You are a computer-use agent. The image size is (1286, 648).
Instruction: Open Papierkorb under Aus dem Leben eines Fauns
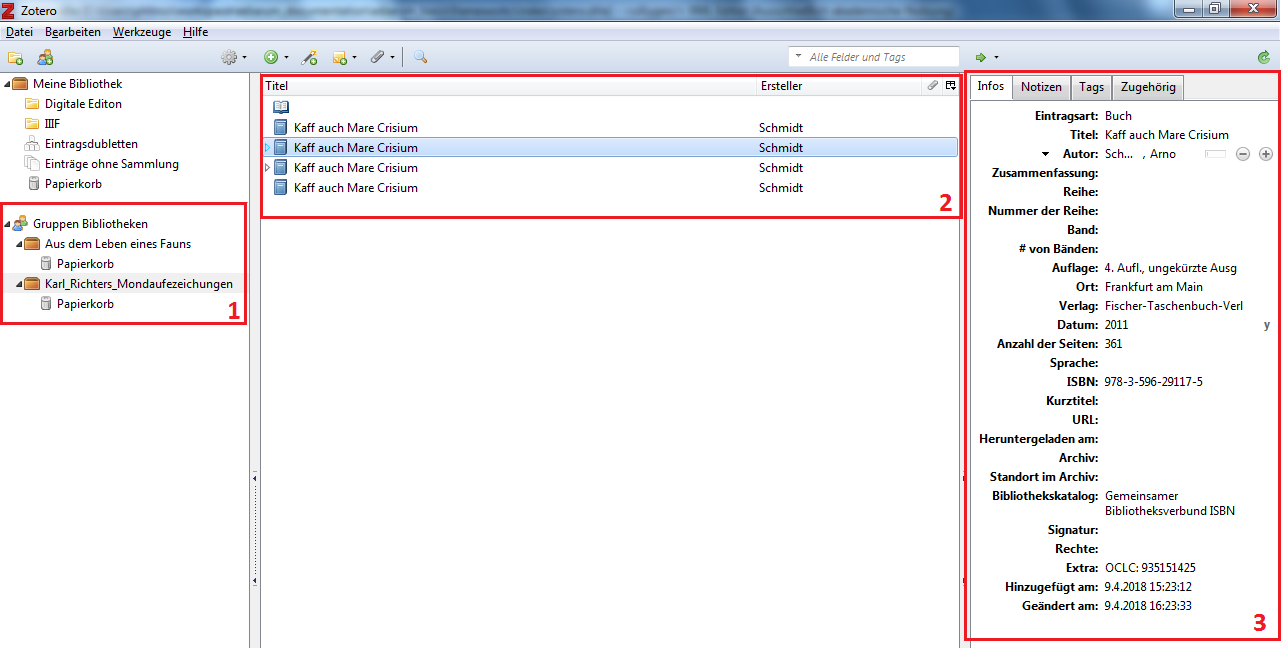85,264
